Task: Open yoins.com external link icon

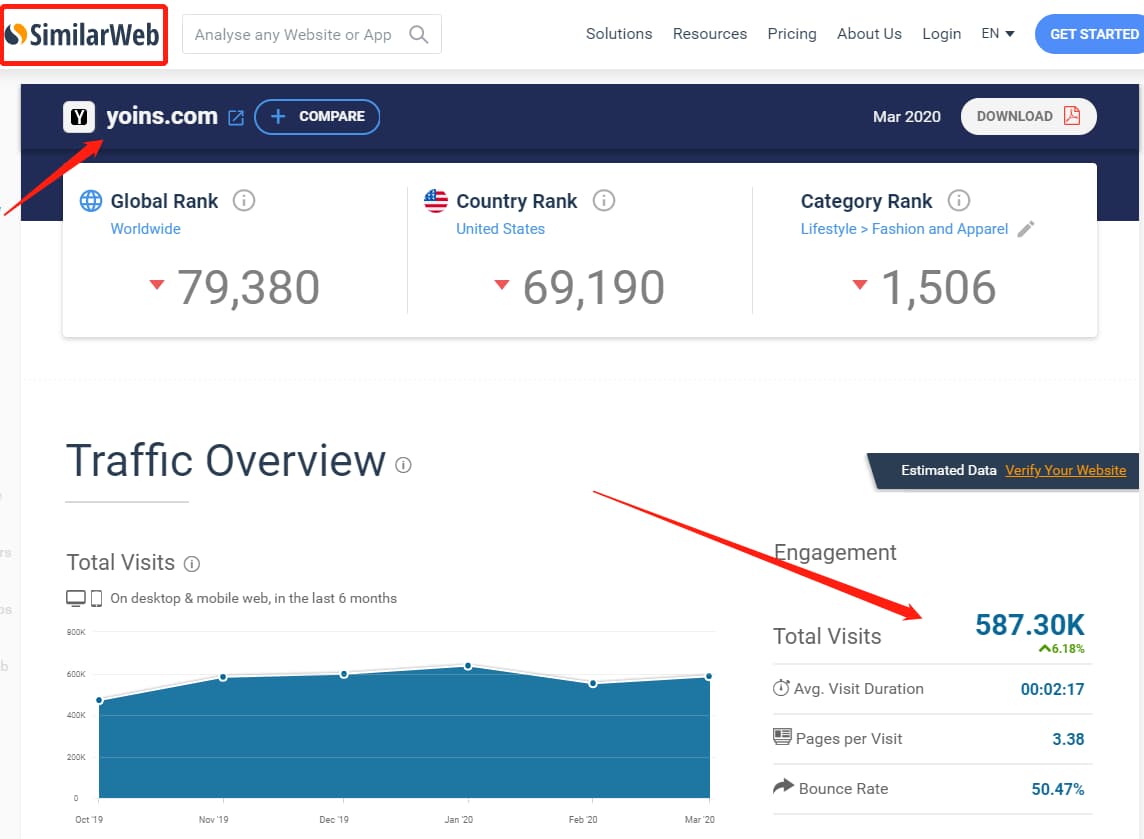Action: (x=236, y=117)
